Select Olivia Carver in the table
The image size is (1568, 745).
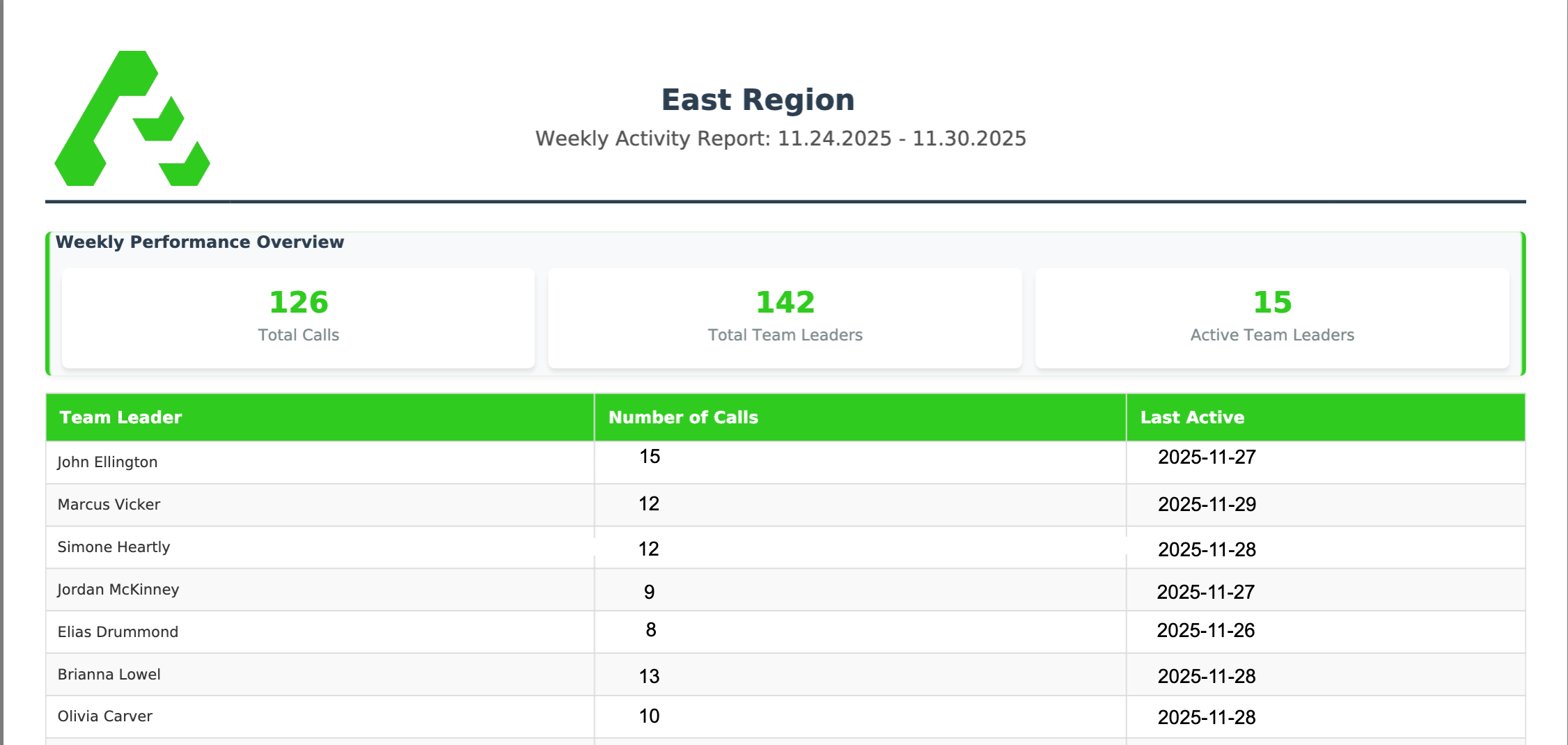pyautogui.click(x=104, y=716)
